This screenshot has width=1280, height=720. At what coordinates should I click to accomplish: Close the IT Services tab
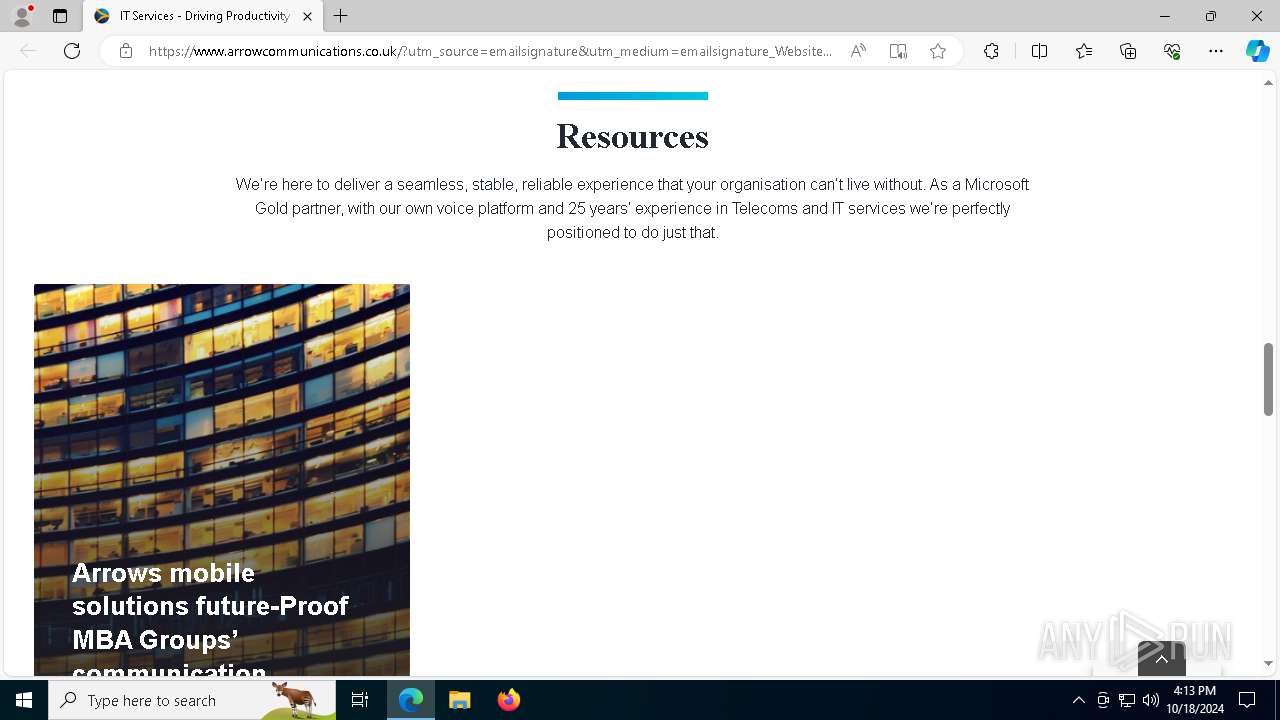307,16
